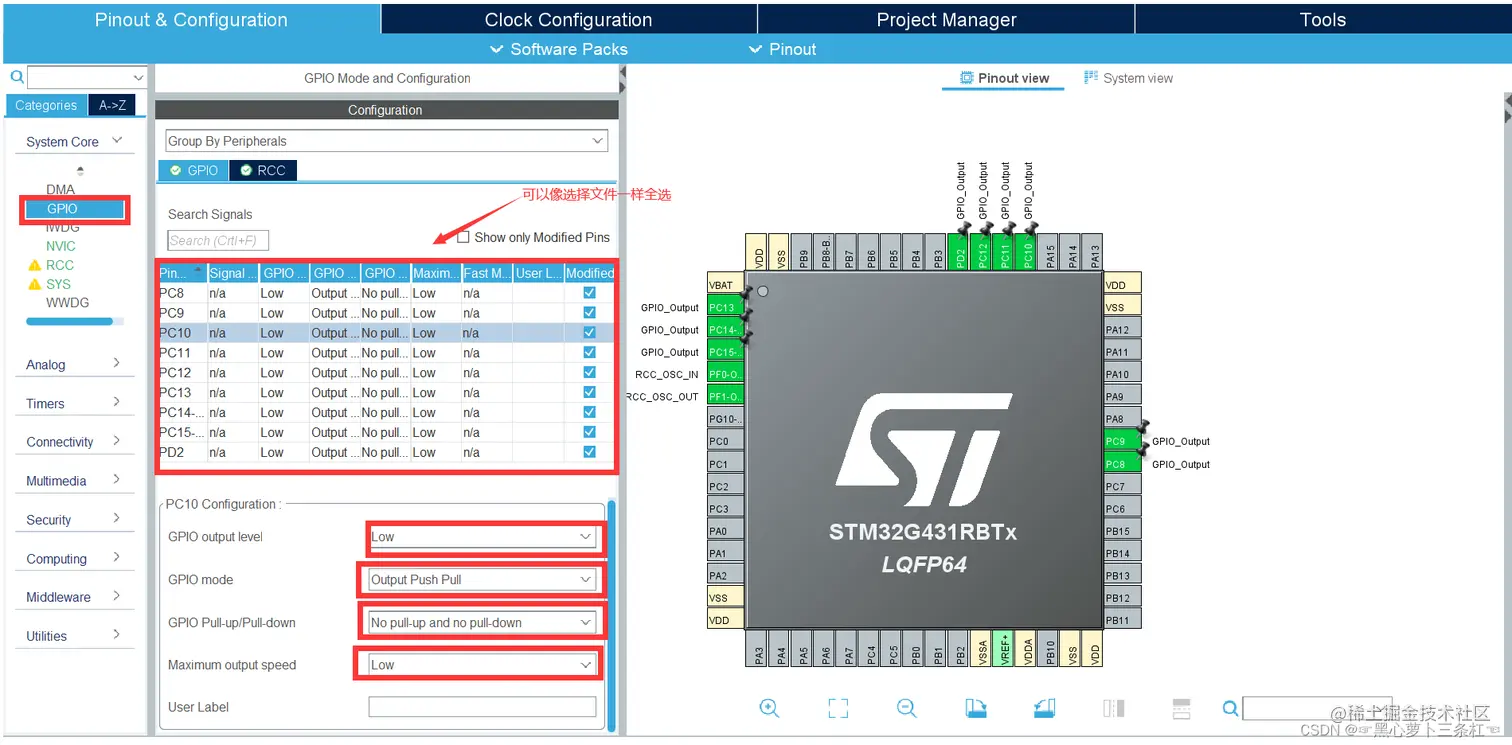The width and height of the screenshot is (1512, 745).
Task: Click the category search magnifier icon
Action: coord(17,77)
